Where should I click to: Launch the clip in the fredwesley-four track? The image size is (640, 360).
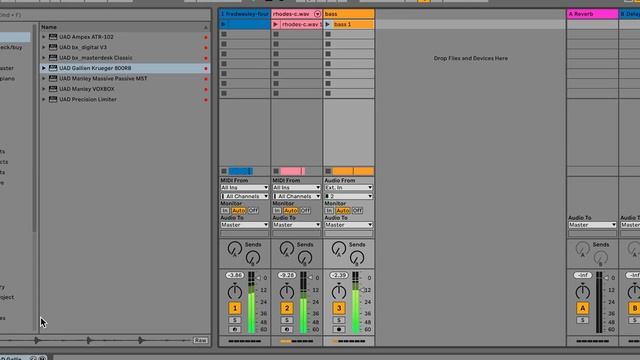pyautogui.click(x=224, y=24)
